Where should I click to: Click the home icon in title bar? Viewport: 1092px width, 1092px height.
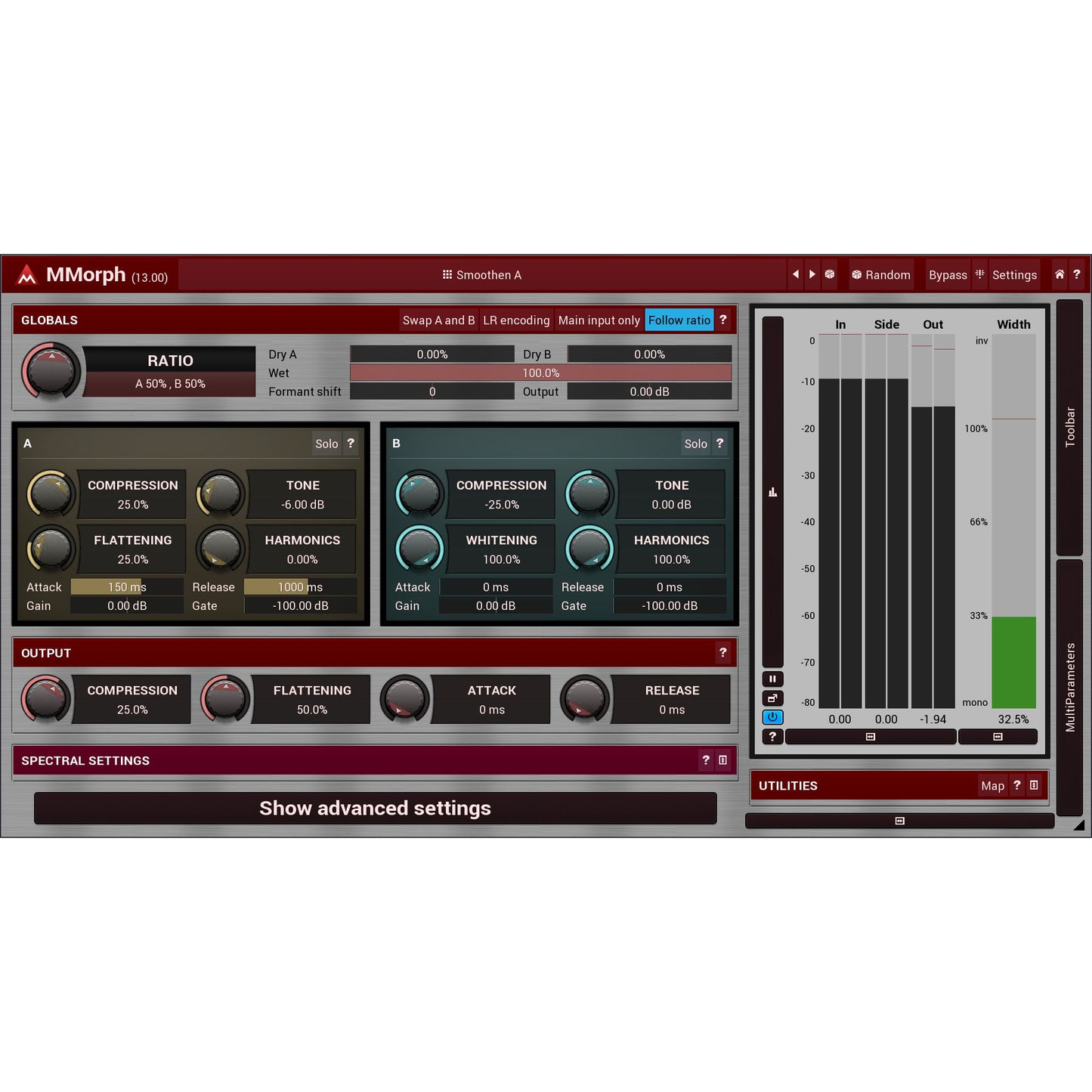click(1060, 274)
